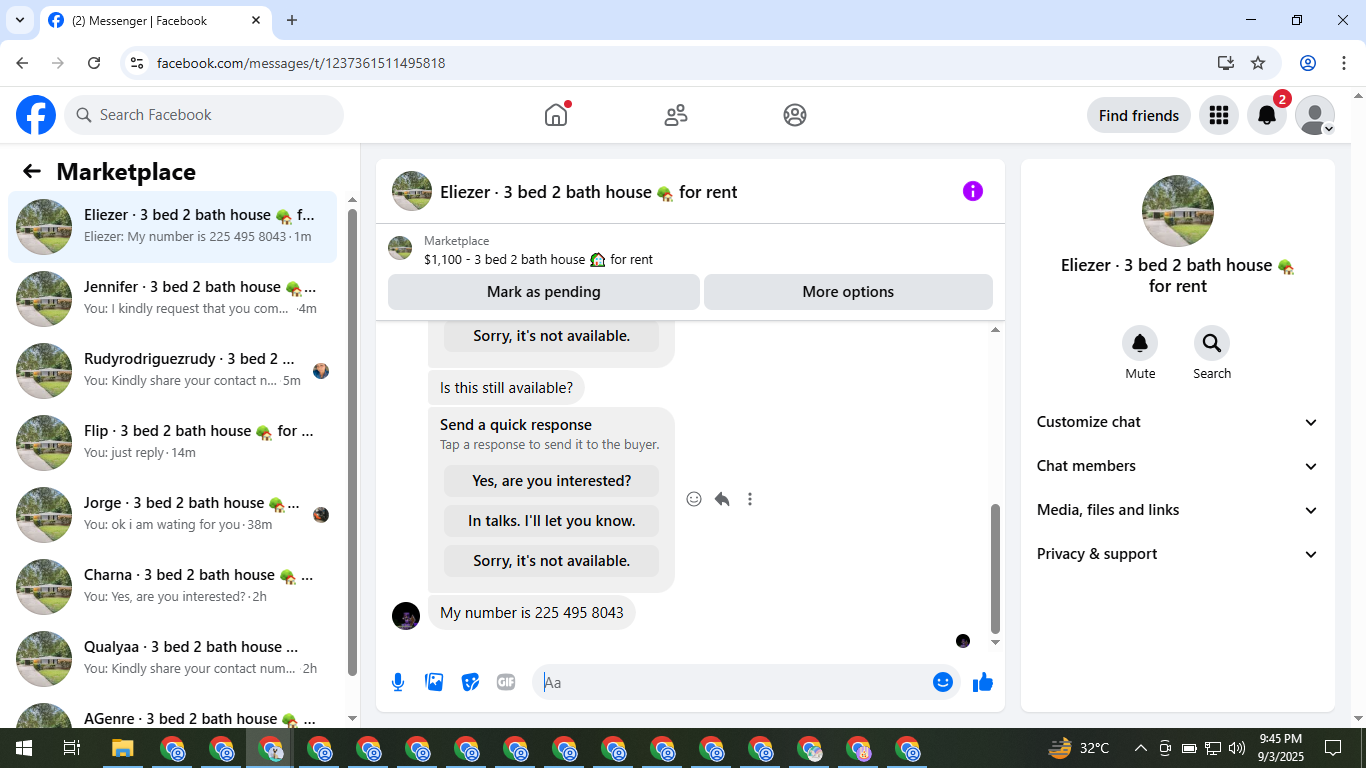Open Task View on the taskbar

[x=72, y=748]
